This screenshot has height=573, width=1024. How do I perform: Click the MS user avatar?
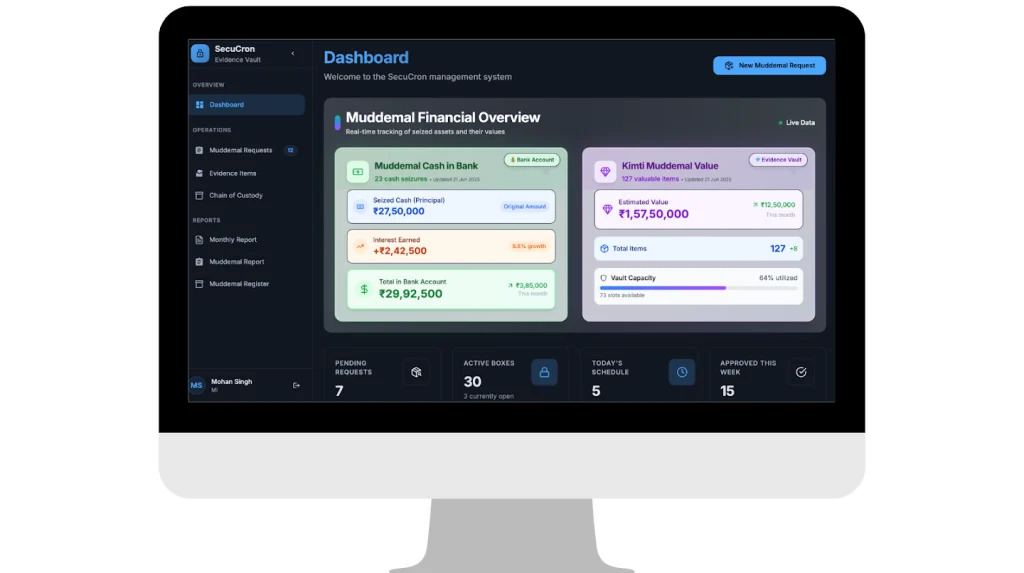197,385
